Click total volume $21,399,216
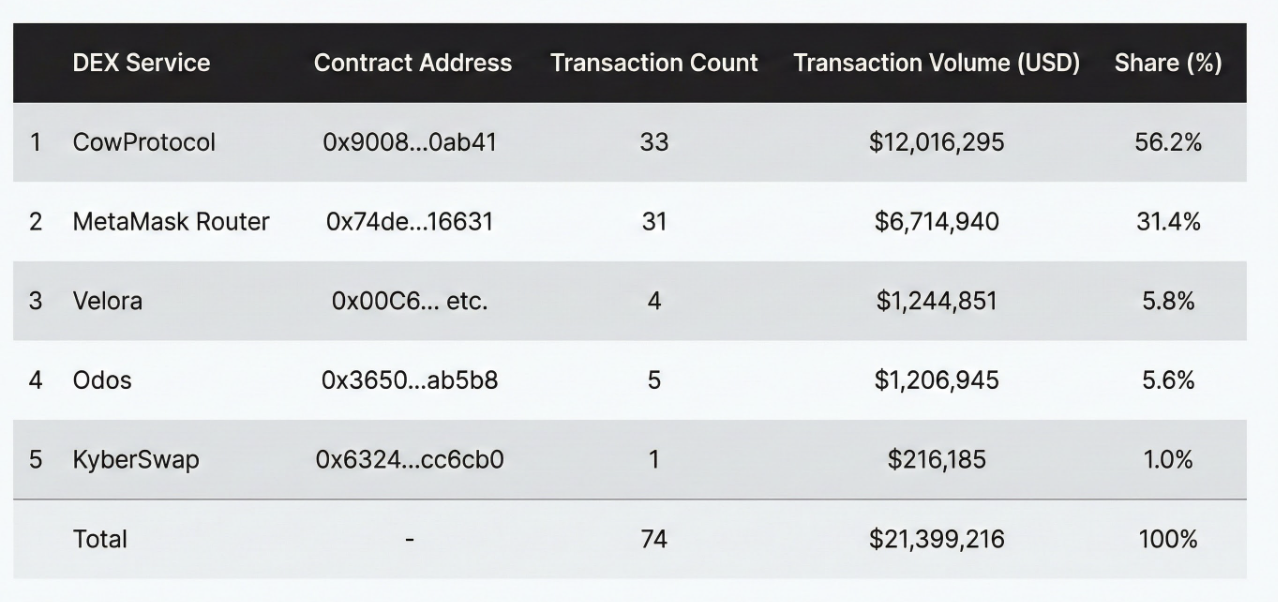Image resolution: width=1278 pixels, height=602 pixels. coord(937,539)
